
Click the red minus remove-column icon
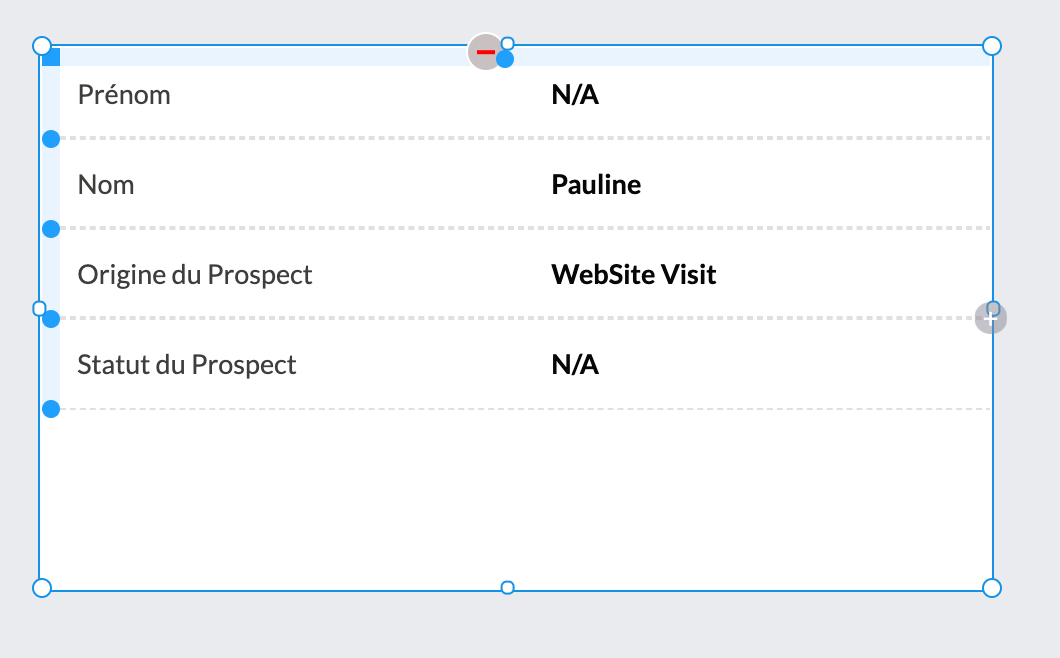485,52
